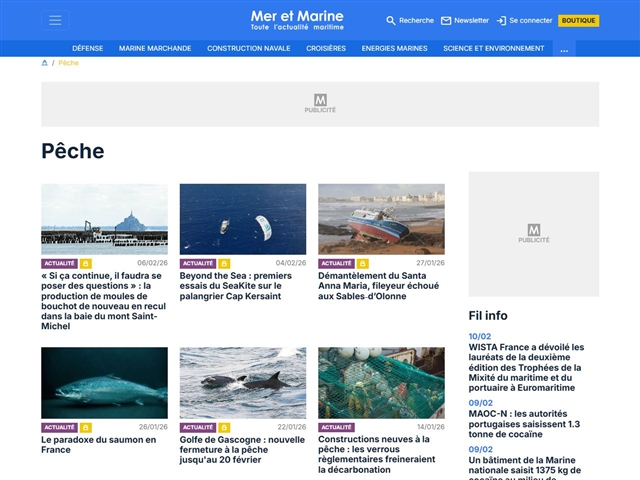Viewport: 640px width, 480px height.
Task: Click the 14/01/26 article date
Action: tap(431, 427)
